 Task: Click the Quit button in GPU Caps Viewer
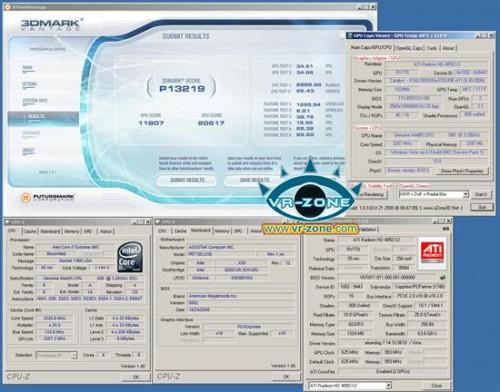point(482,207)
